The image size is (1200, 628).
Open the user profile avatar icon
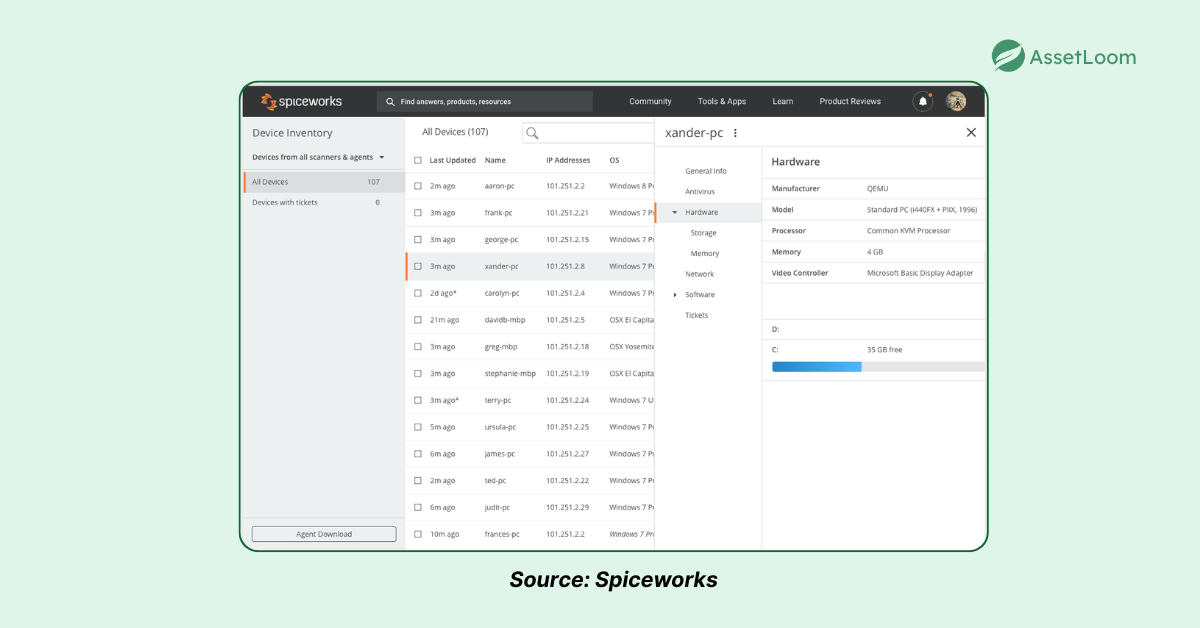click(x=955, y=101)
